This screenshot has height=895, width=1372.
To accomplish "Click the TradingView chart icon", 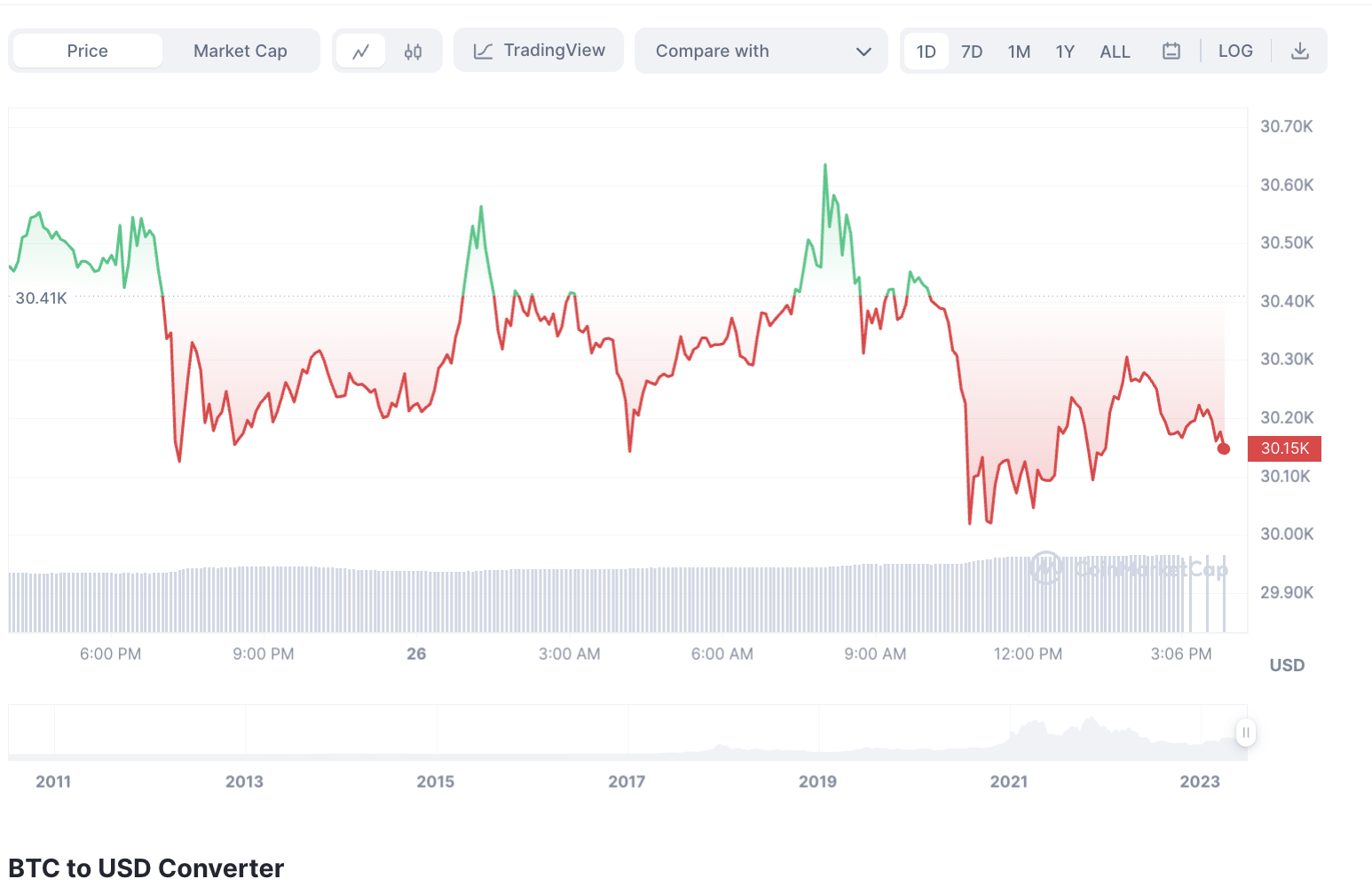I will coord(483,51).
